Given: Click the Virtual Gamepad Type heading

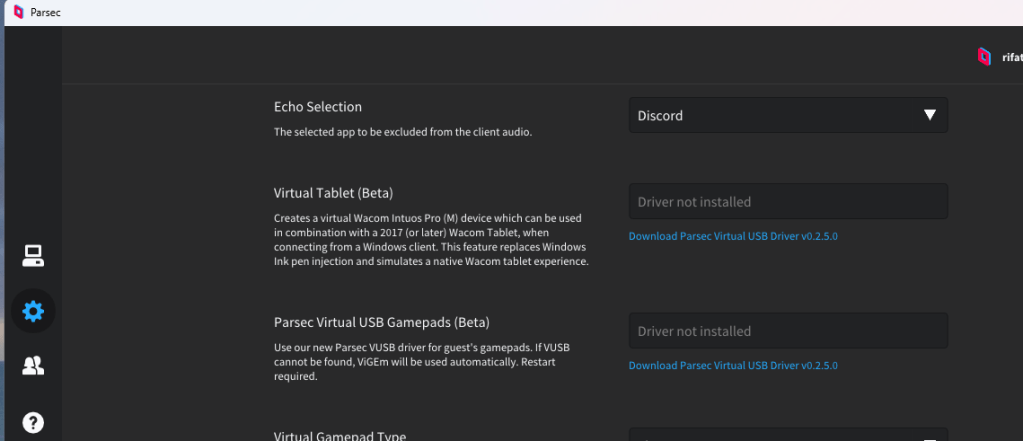Looking at the screenshot, I should [340, 436].
